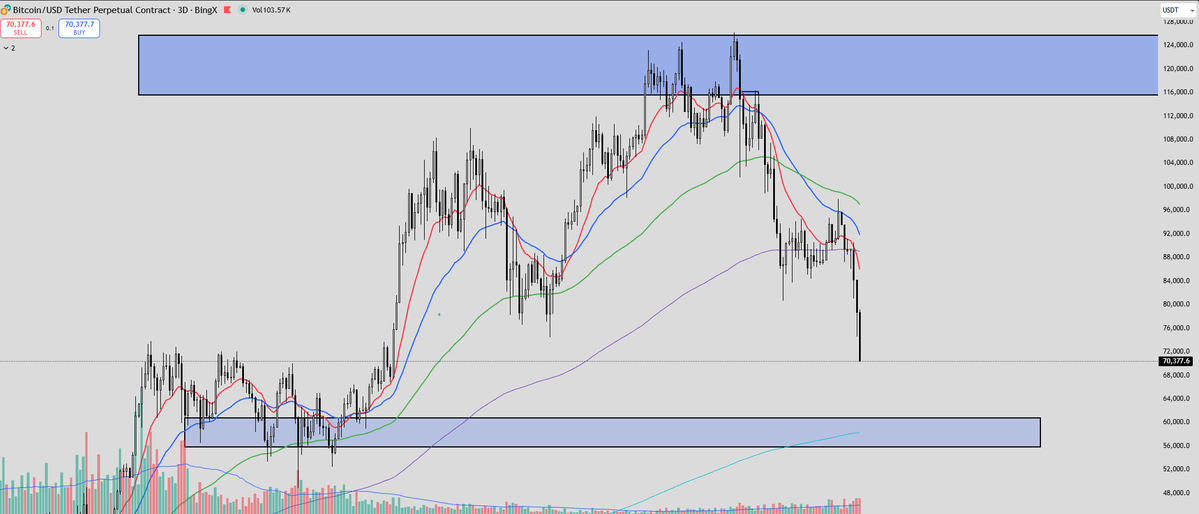
Task: Click the red SELL 70,377.6 button
Action: click(x=21, y=28)
